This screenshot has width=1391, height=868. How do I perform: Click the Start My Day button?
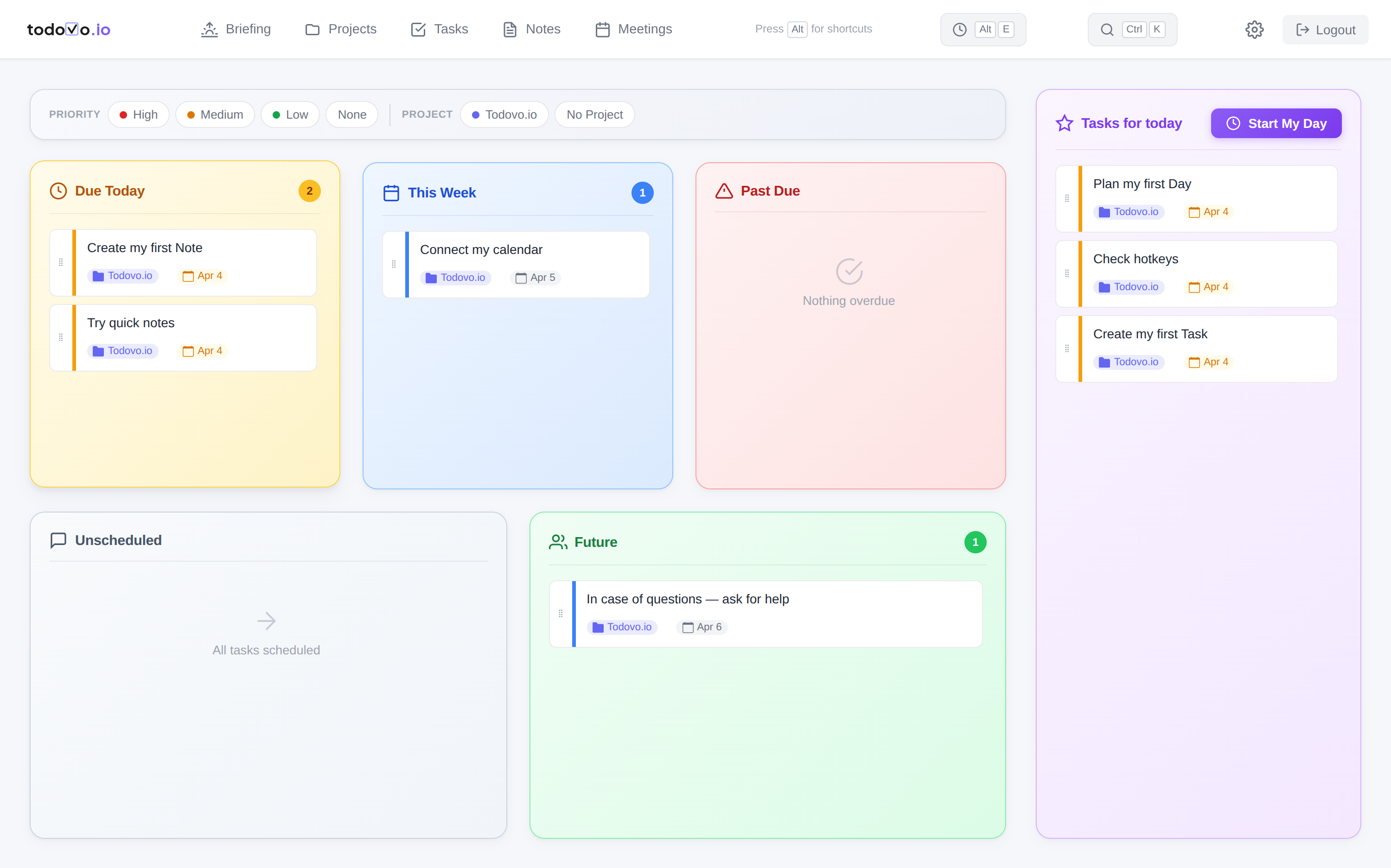[x=1276, y=123]
